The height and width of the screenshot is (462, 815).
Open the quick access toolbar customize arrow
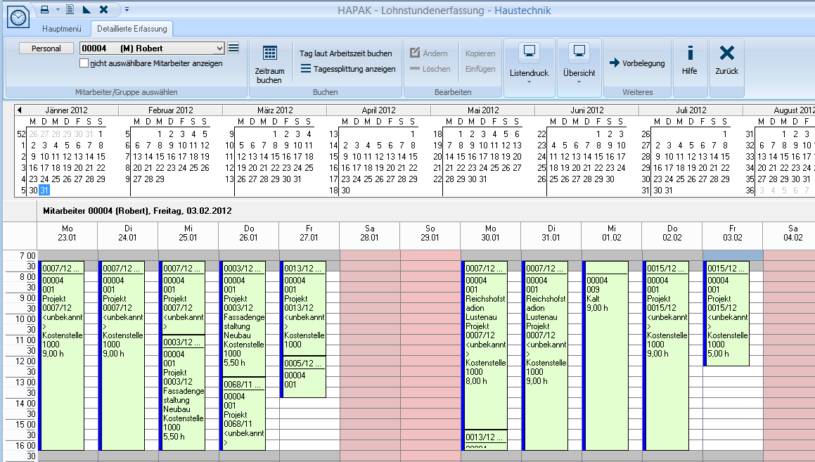coord(127,9)
